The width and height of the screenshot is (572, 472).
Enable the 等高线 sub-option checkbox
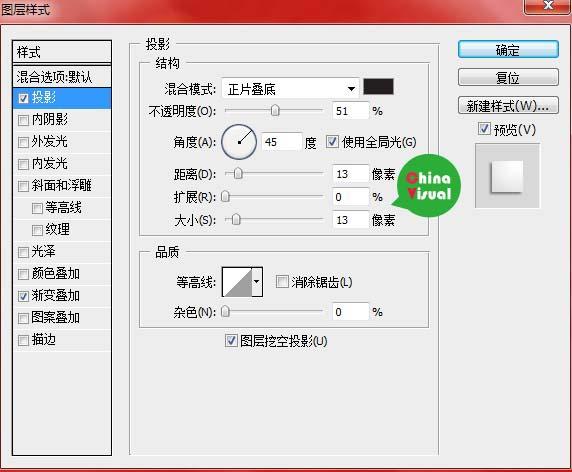[x=37, y=208]
